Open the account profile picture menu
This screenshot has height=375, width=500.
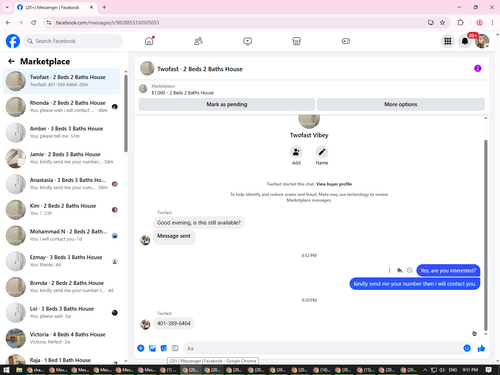coord(482,41)
